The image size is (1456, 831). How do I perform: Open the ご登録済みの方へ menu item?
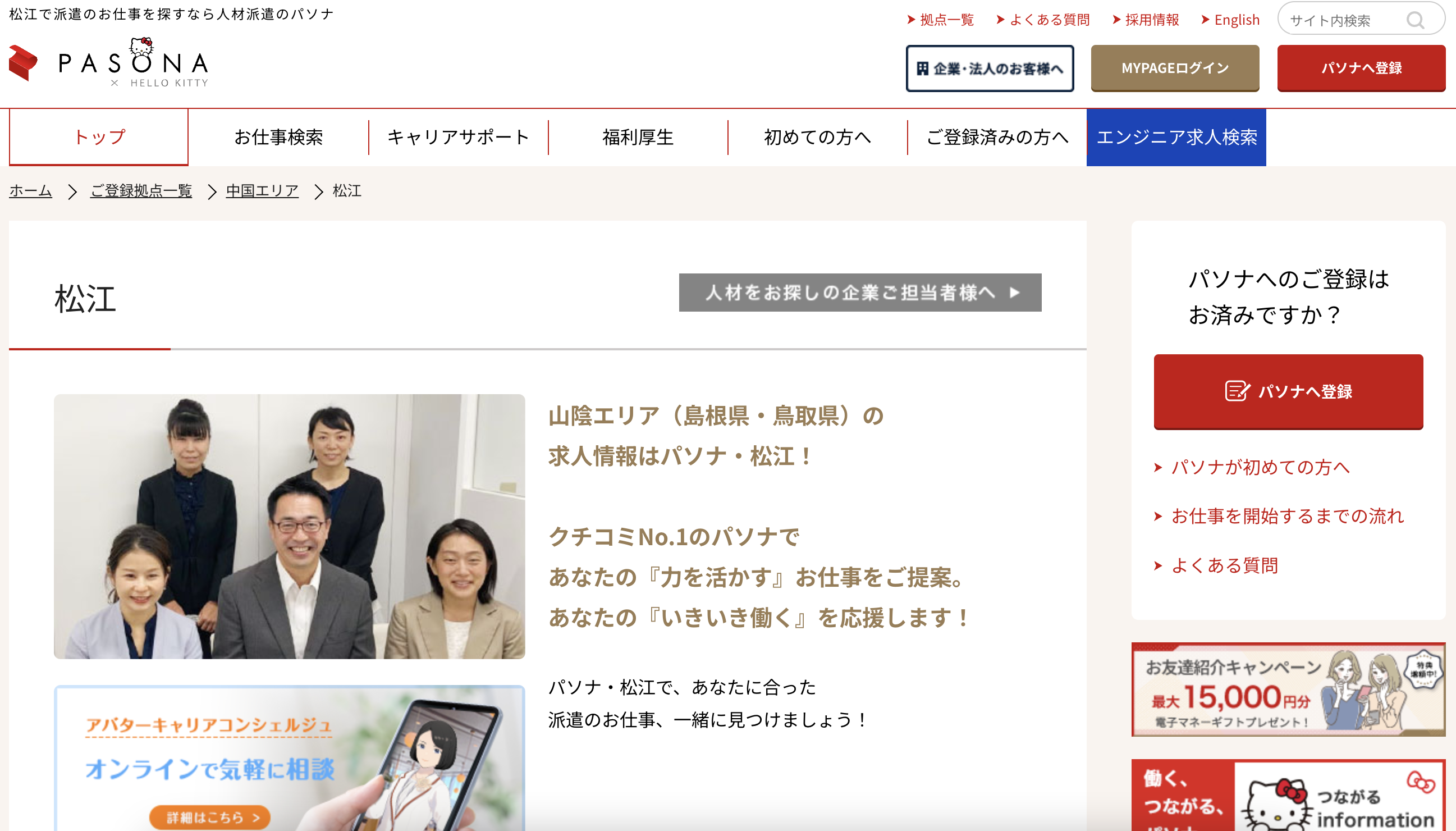click(997, 138)
